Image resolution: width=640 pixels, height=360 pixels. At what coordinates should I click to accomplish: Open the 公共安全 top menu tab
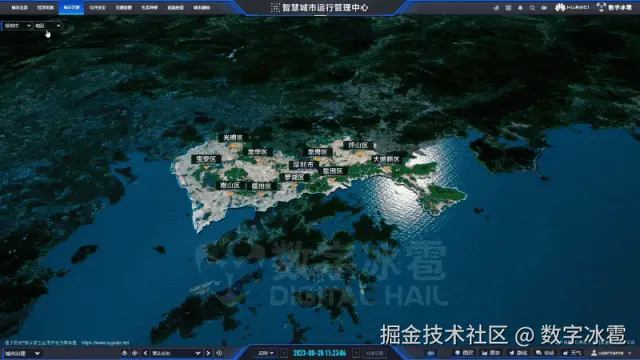[x=98, y=8]
